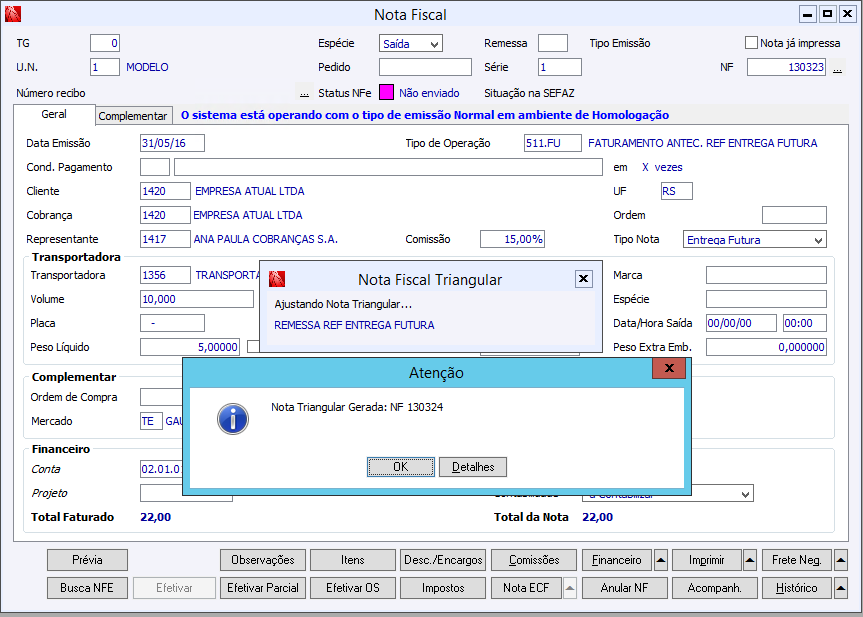Screen dimensions: 863x617
Task: Open Desc./Encargos
Action: pyautogui.click(x=443, y=560)
